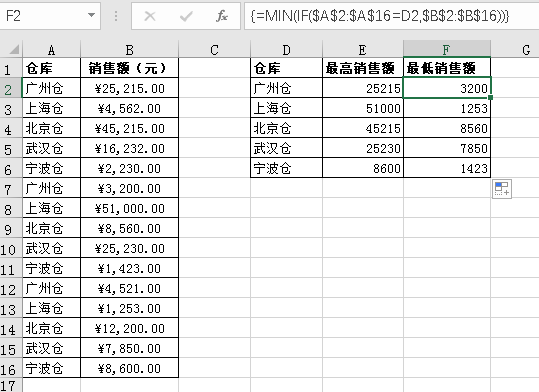Image resolution: width=539 pixels, height=392 pixels.
Task: Select the 最低销售额 header cell
Action: pyautogui.click(x=447, y=68)
